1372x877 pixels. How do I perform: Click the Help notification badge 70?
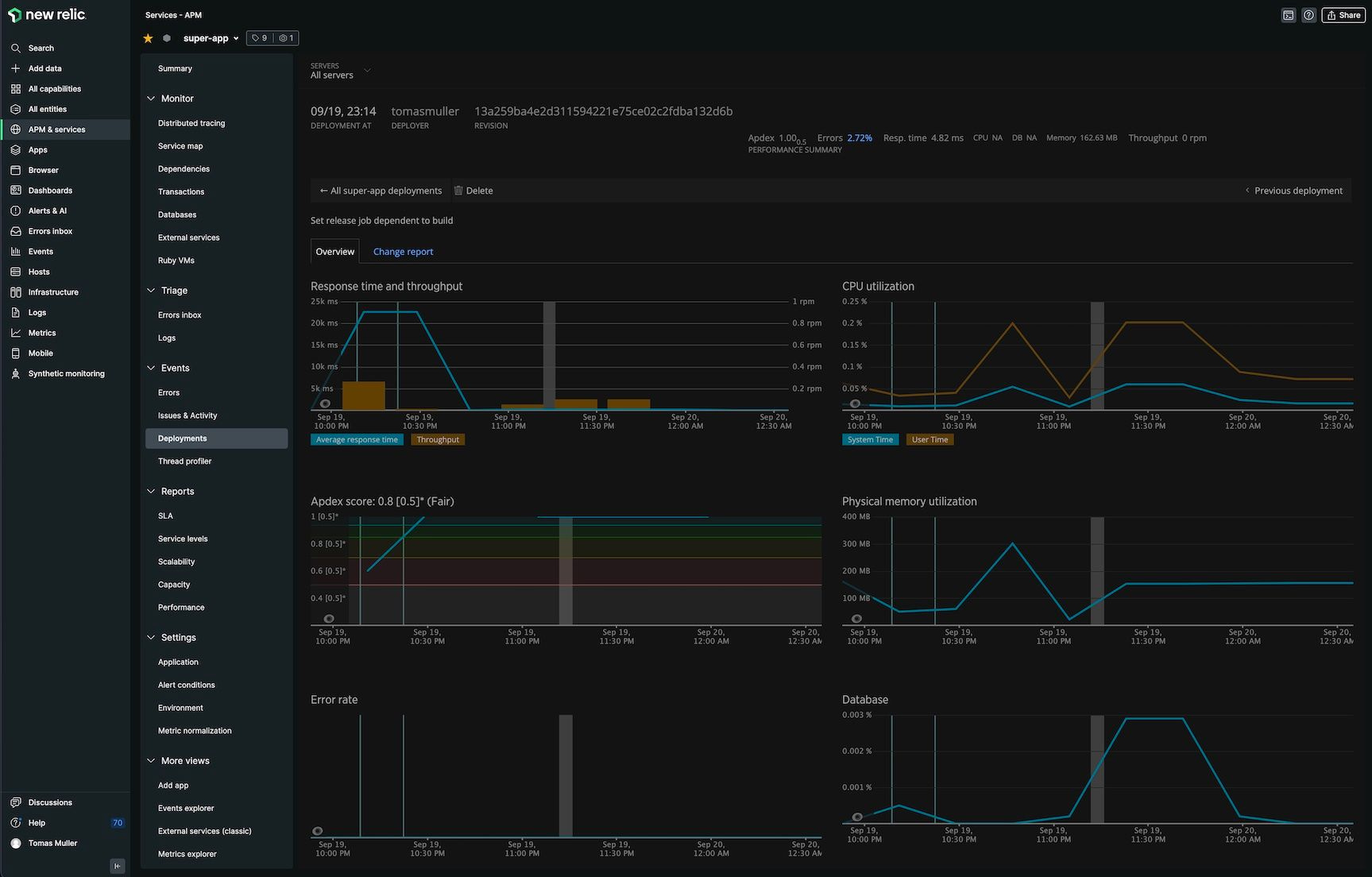pyautogui.click(x=118, y=823)
